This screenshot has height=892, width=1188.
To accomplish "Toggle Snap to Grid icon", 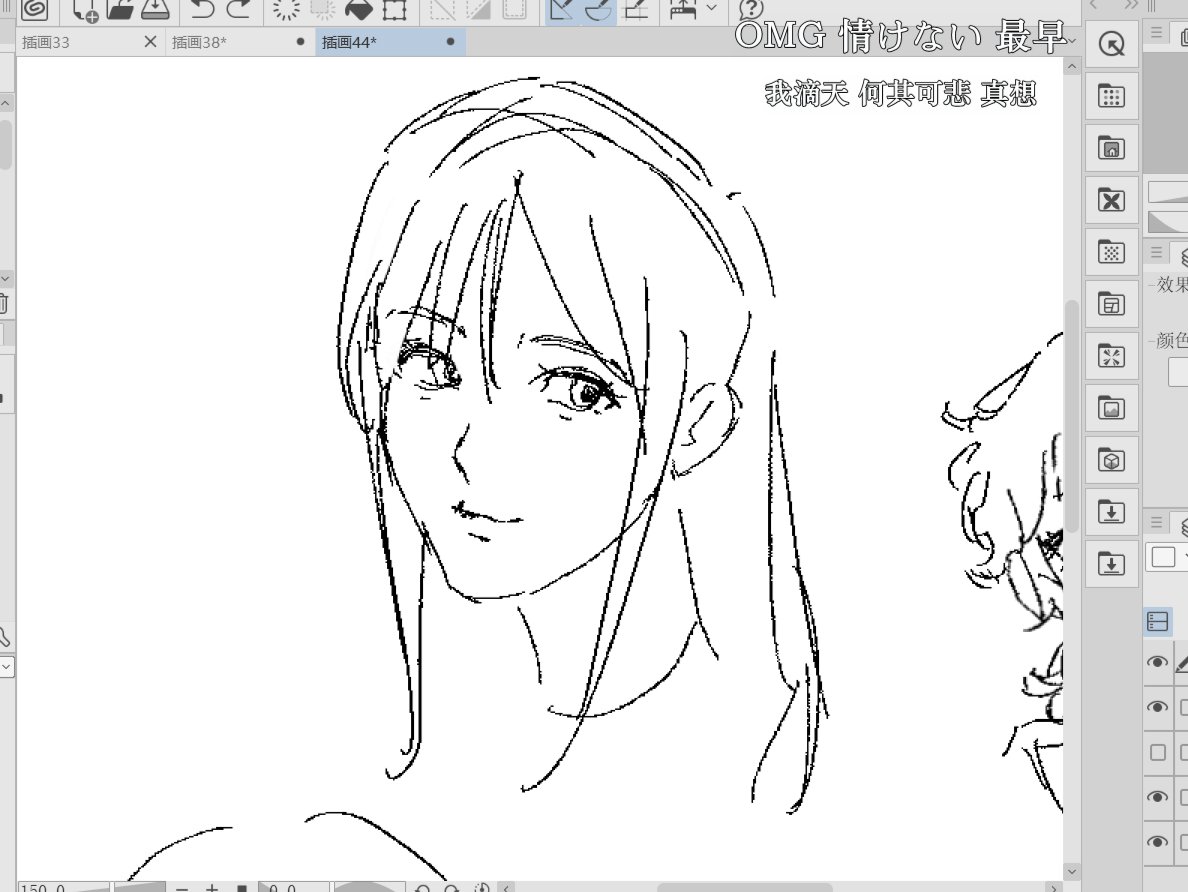I will (635, 9).
